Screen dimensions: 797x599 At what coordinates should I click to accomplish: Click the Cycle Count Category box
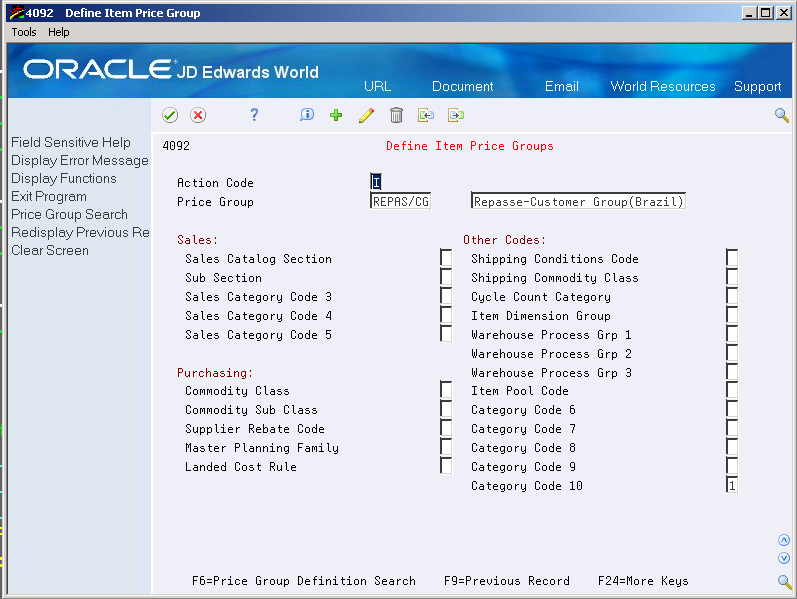click(x=732, y=295)
